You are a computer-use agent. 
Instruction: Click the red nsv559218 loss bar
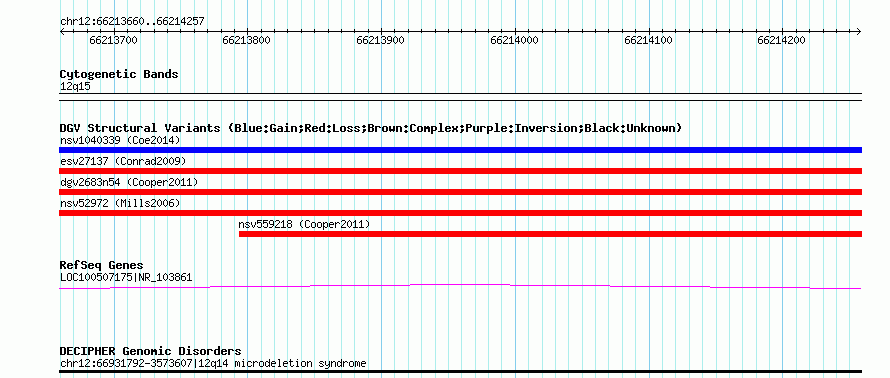point(550,234)
